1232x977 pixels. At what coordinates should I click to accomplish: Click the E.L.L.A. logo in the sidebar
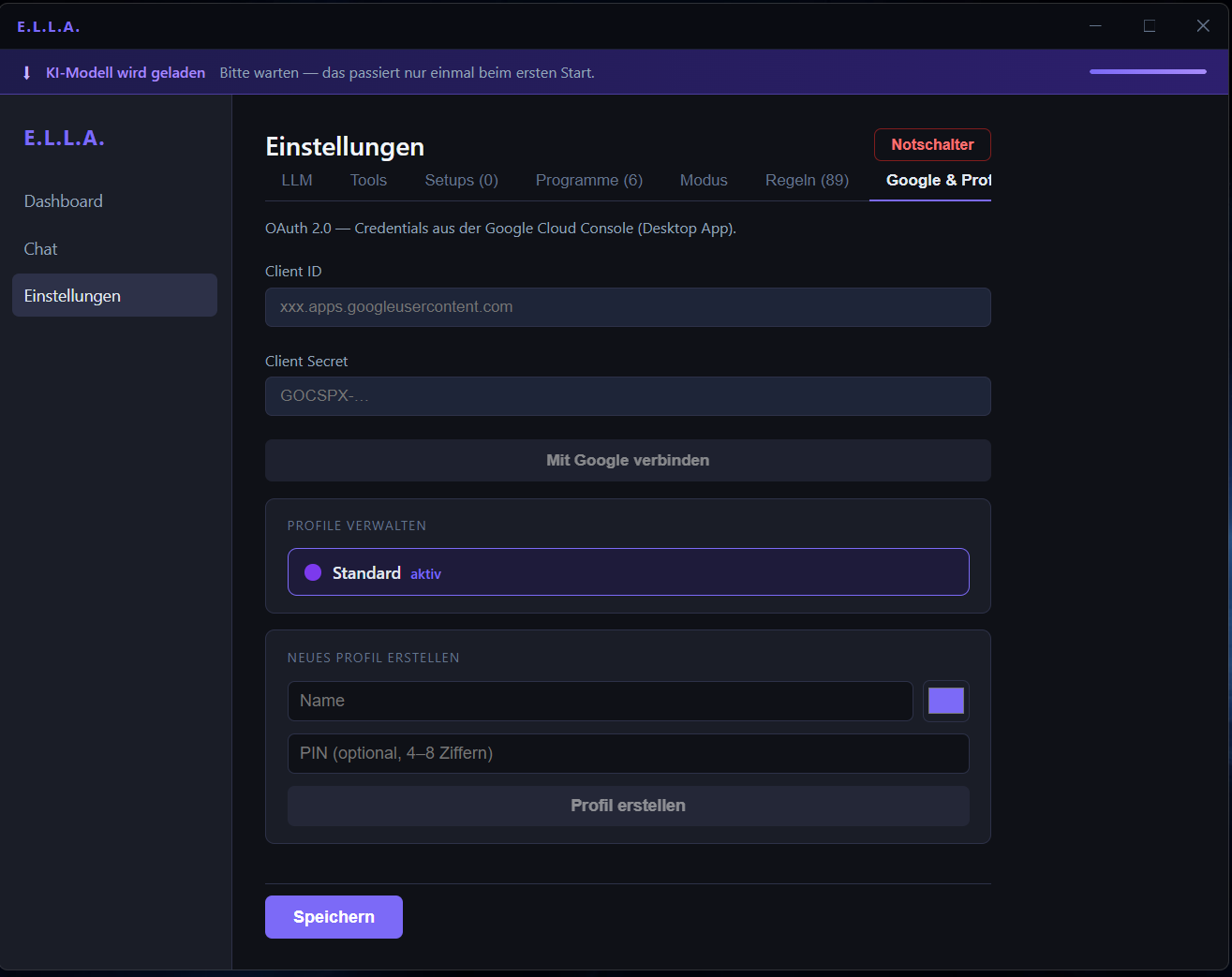tap(64, 139)
